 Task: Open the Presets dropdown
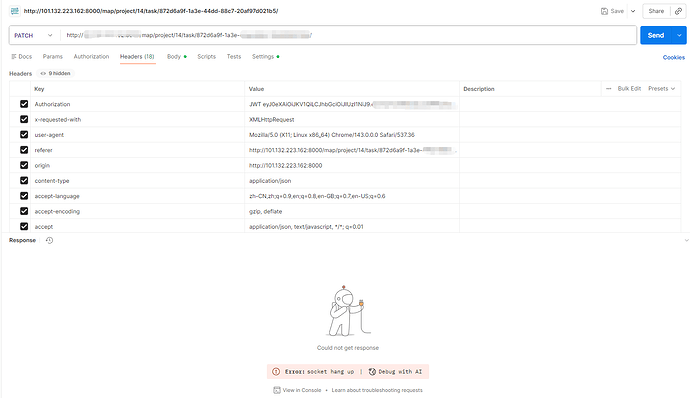tap(661, 88)
